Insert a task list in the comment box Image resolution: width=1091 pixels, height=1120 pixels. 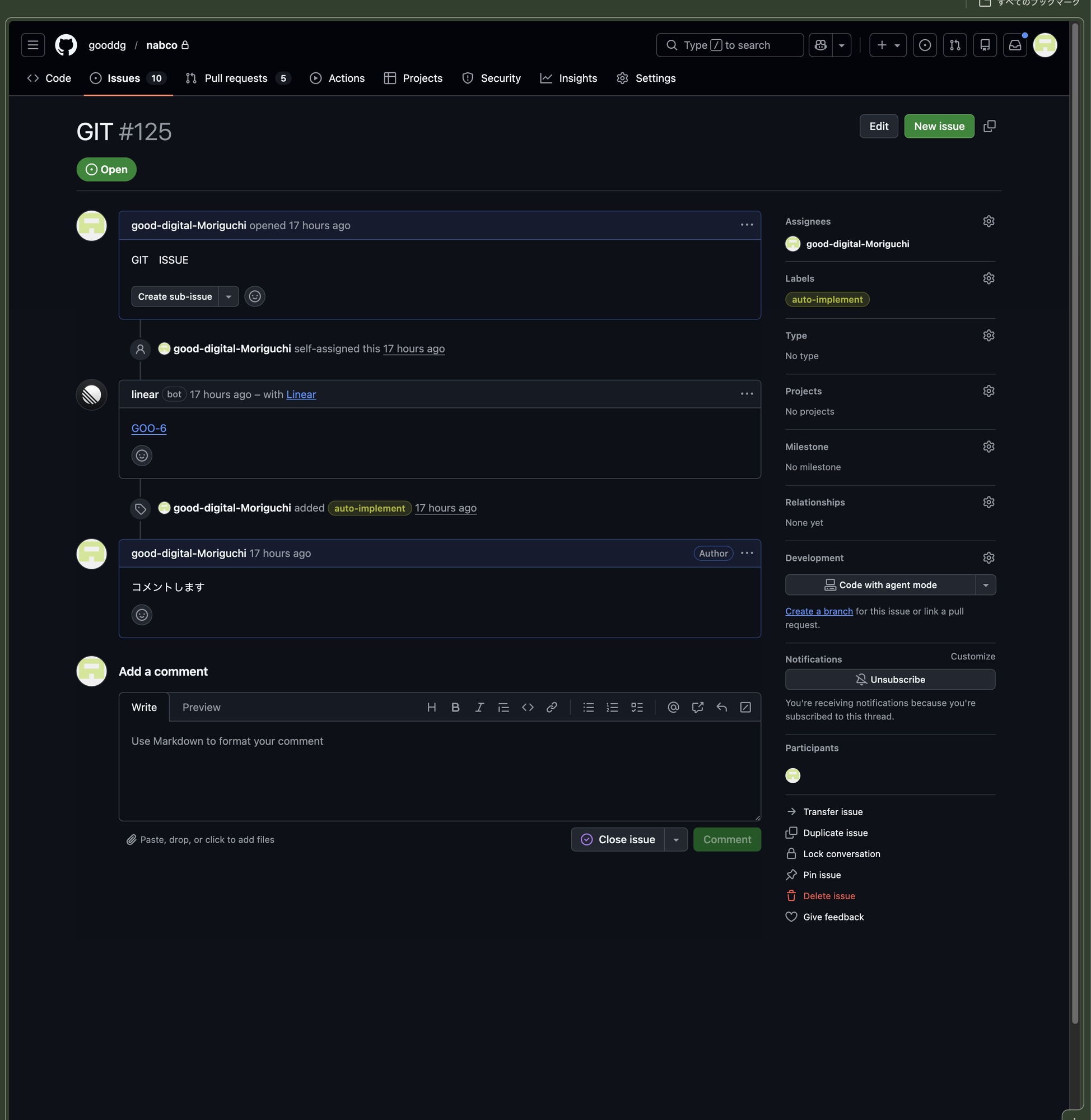(637, 707)
